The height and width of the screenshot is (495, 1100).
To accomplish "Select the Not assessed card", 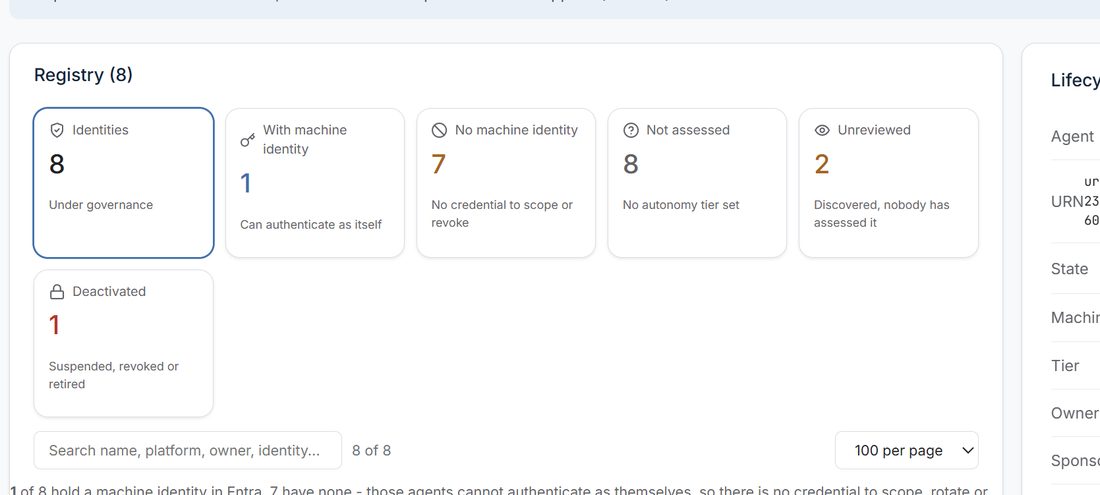I will tap(697, 183).
